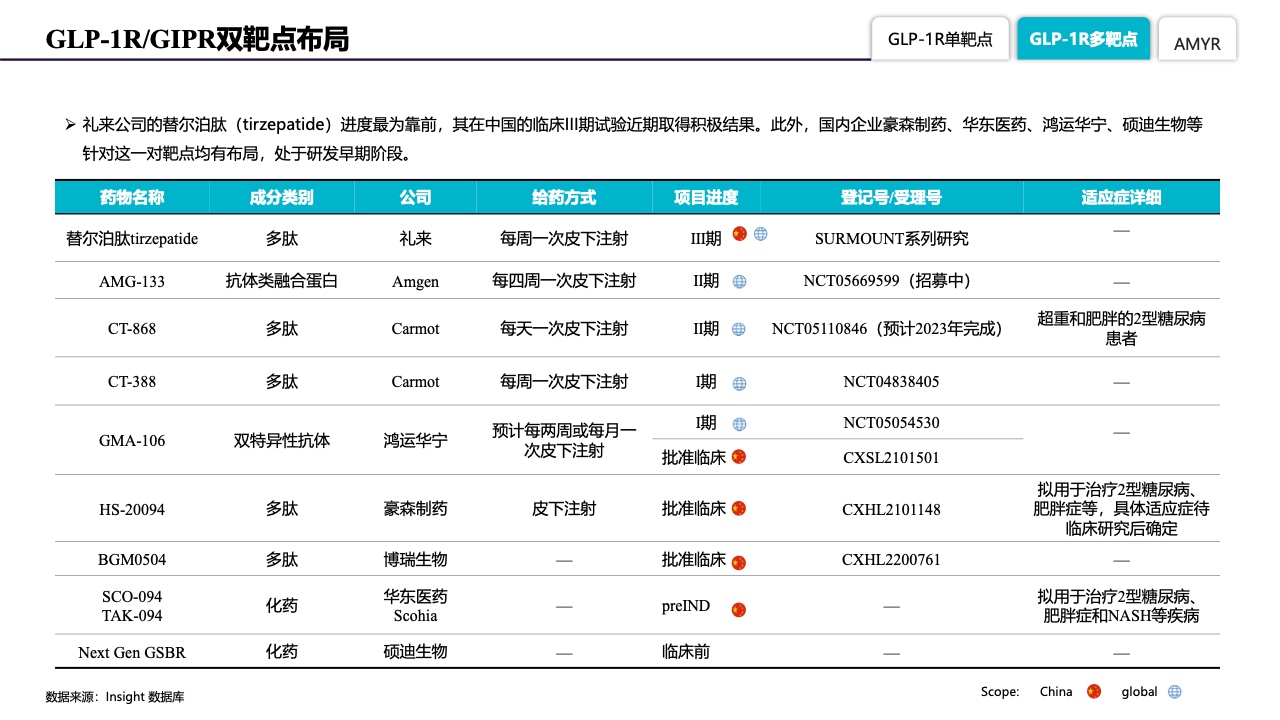
Task: Click the globe icon in the AMG-133 row
Action: coord(739,282)
